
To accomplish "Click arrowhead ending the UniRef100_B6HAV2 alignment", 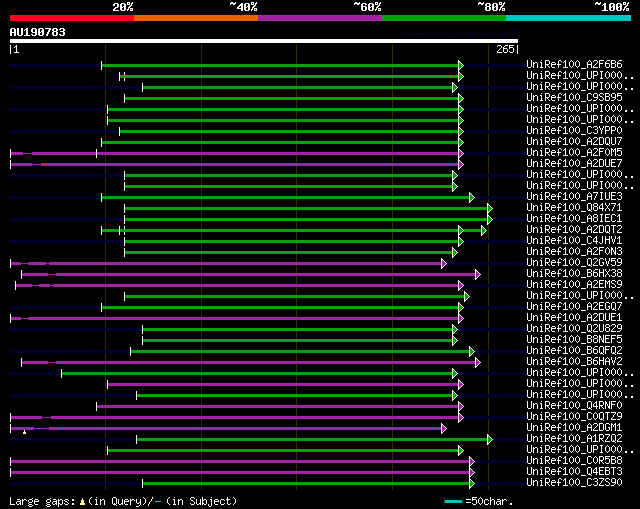I will pos(478,362).
